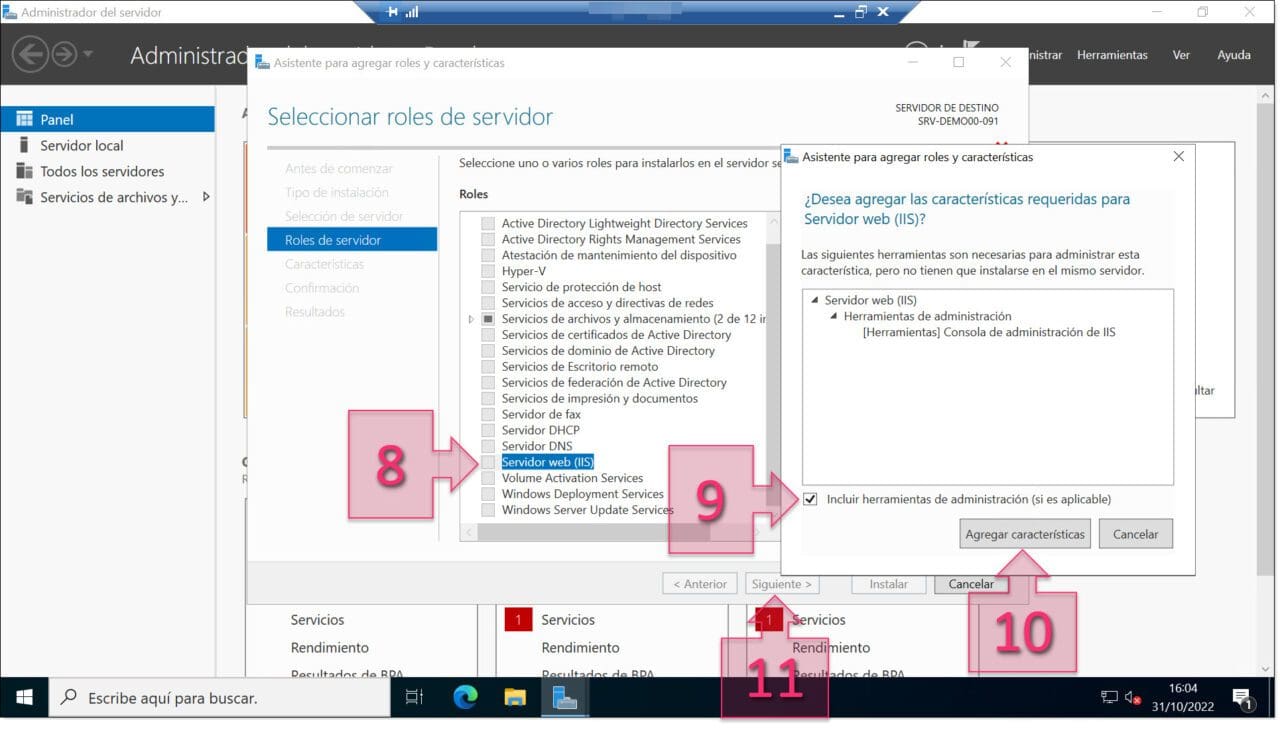Launch Microsoft Edge from the taskbar
This screenshot has height=756, width=1280.
pyautogui.click(x=465, y=697)
